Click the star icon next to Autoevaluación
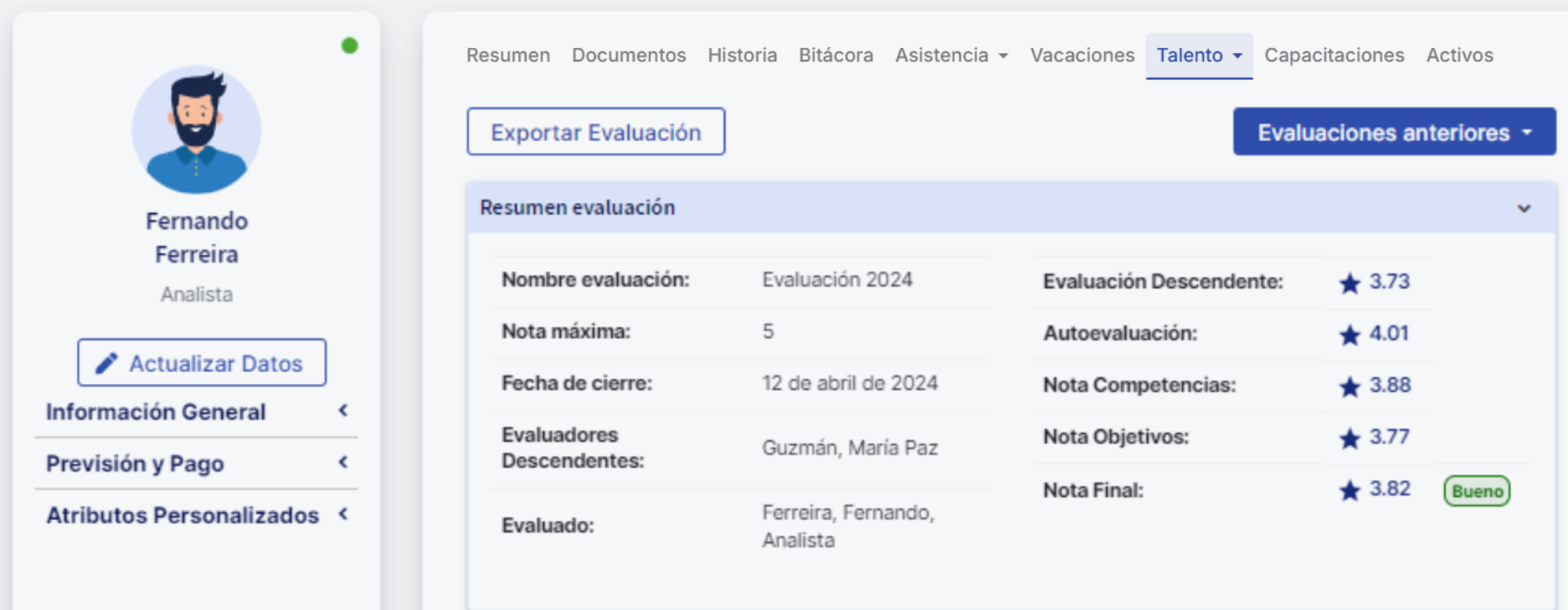The width and height of the screenshot is (1568, 610). [1349, 335]
